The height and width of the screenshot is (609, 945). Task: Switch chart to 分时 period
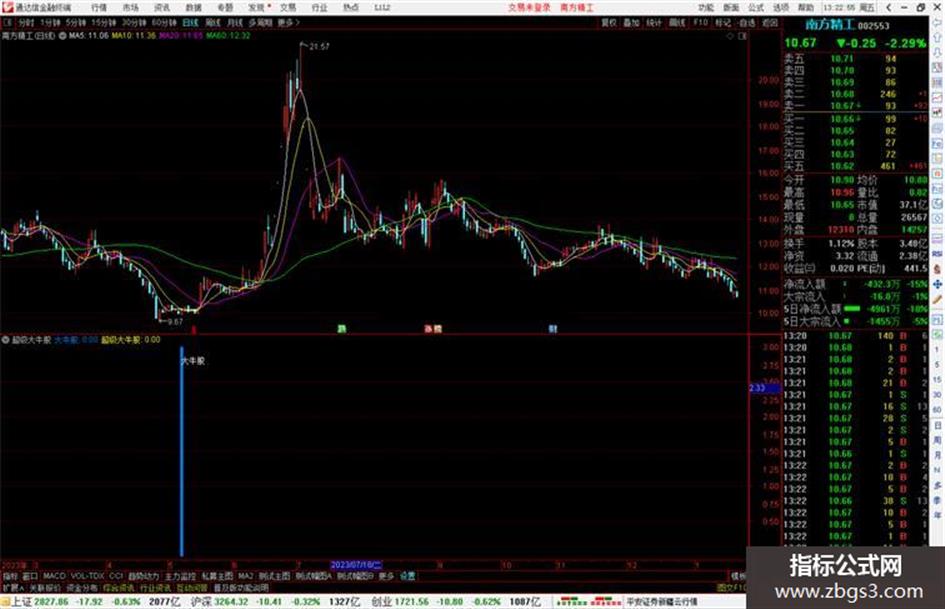point(26,22)
